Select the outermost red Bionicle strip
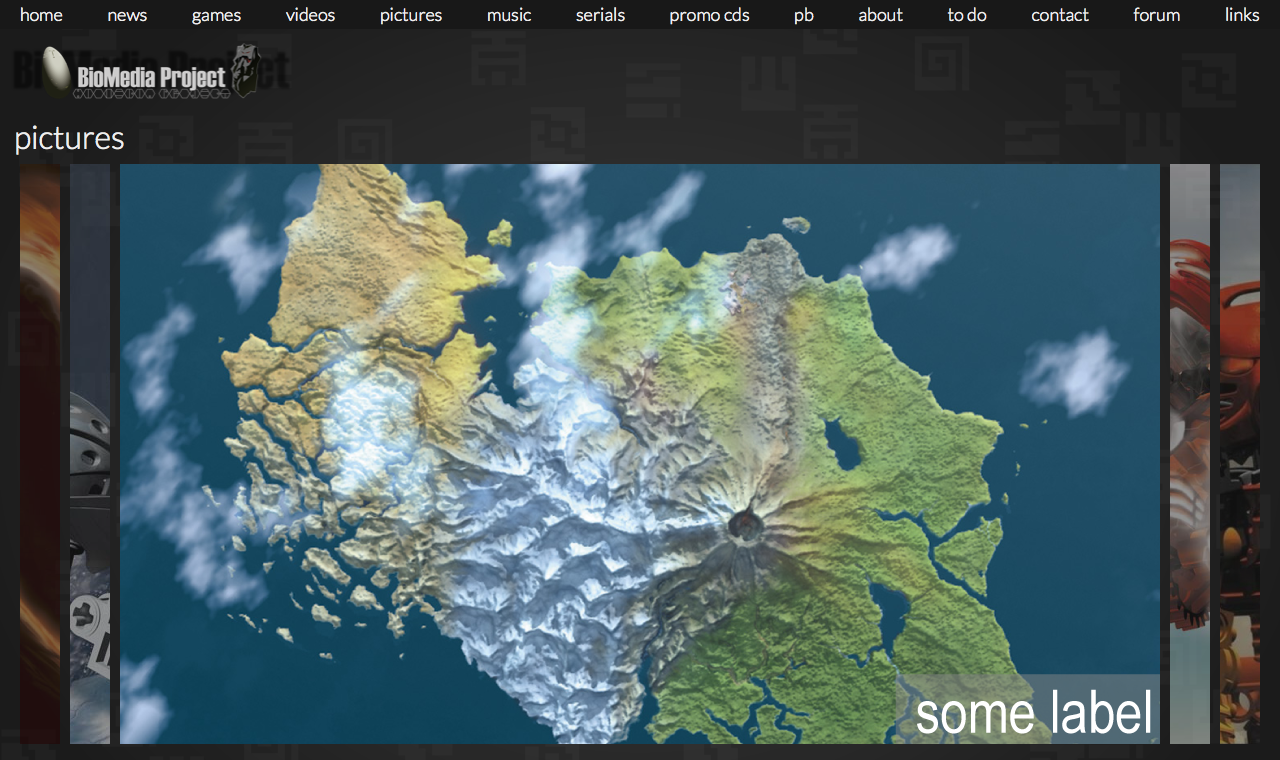1280x760 pixels. coord(1240,454)
